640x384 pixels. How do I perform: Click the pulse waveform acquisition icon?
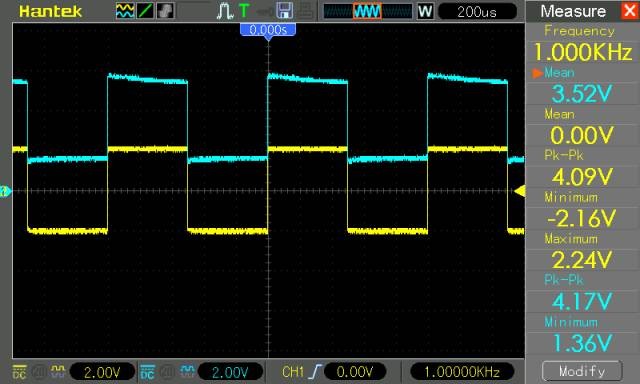click(x=225, y=11)
